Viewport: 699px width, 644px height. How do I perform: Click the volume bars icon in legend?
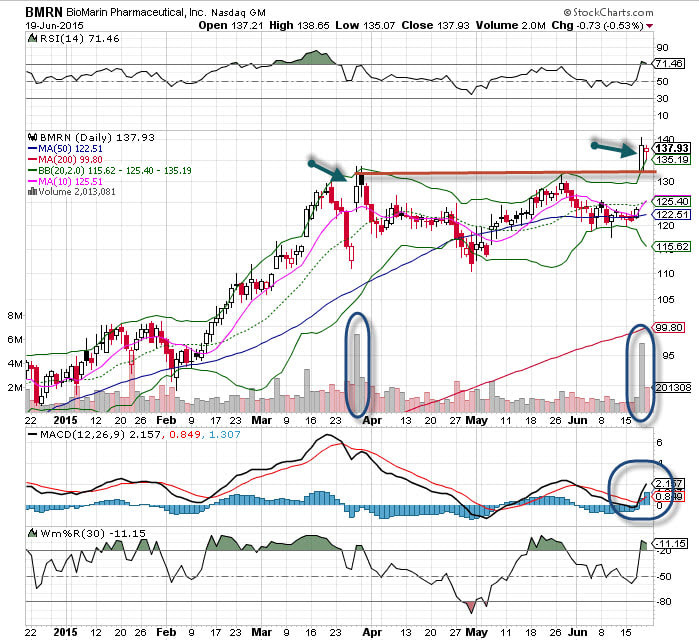tap(32, 192)
